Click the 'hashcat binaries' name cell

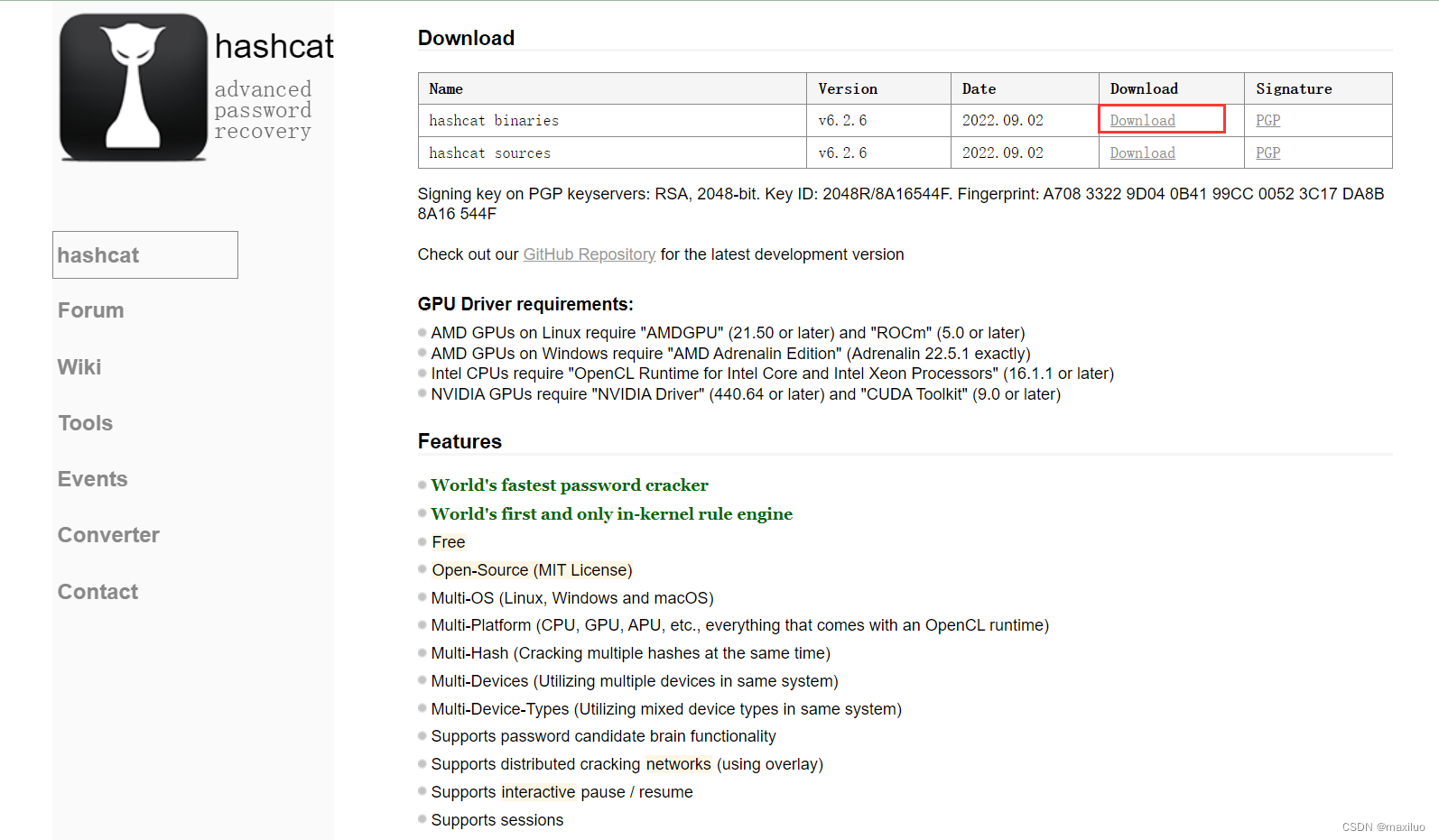[612, 120]
